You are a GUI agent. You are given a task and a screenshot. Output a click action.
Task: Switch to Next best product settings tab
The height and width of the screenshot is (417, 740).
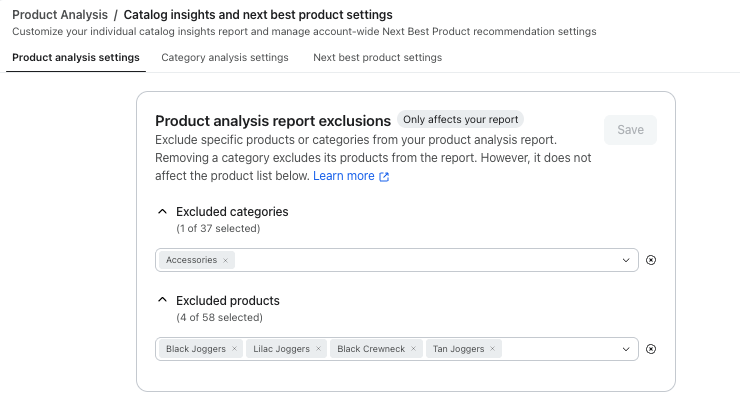point(378,58)
